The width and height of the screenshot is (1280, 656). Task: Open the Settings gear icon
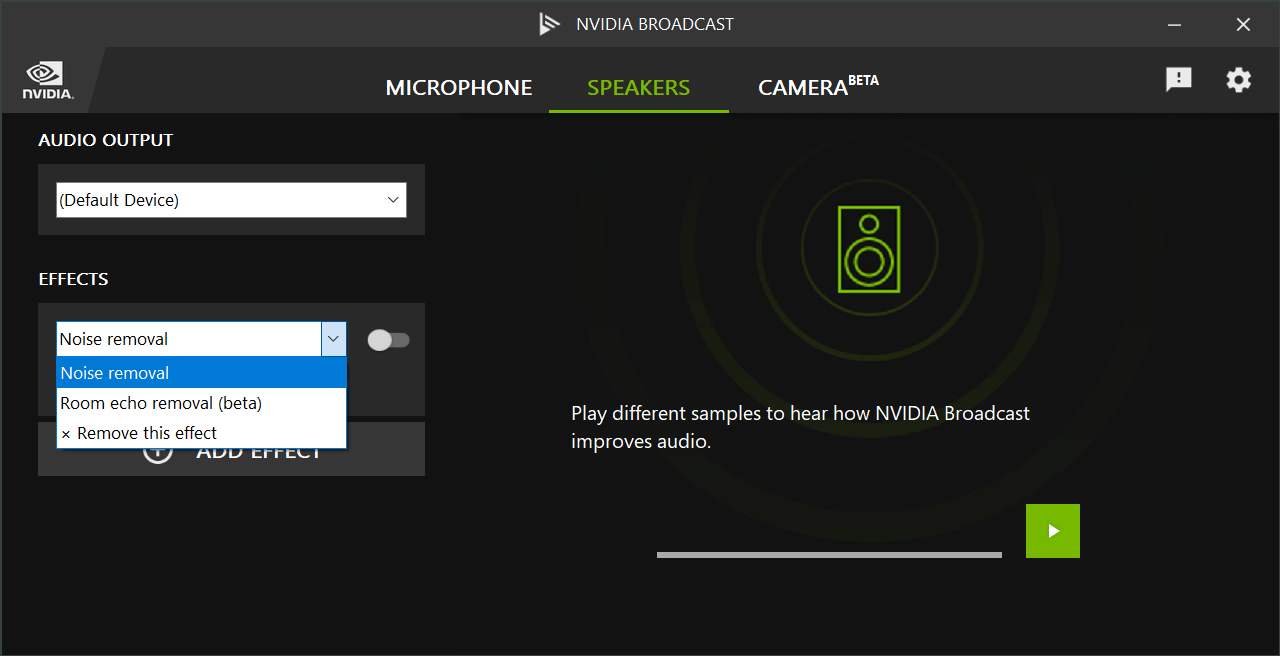pyautogui.click(x=1239, y=80)
